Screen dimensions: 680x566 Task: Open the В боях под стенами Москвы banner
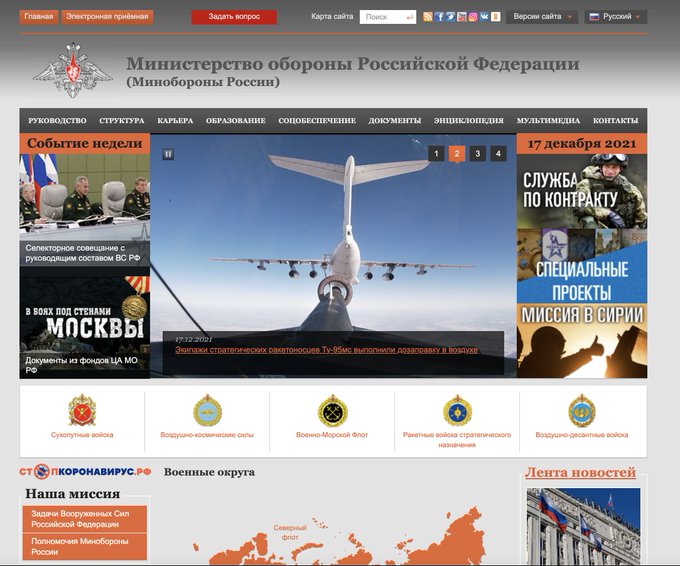pos(85,327)
